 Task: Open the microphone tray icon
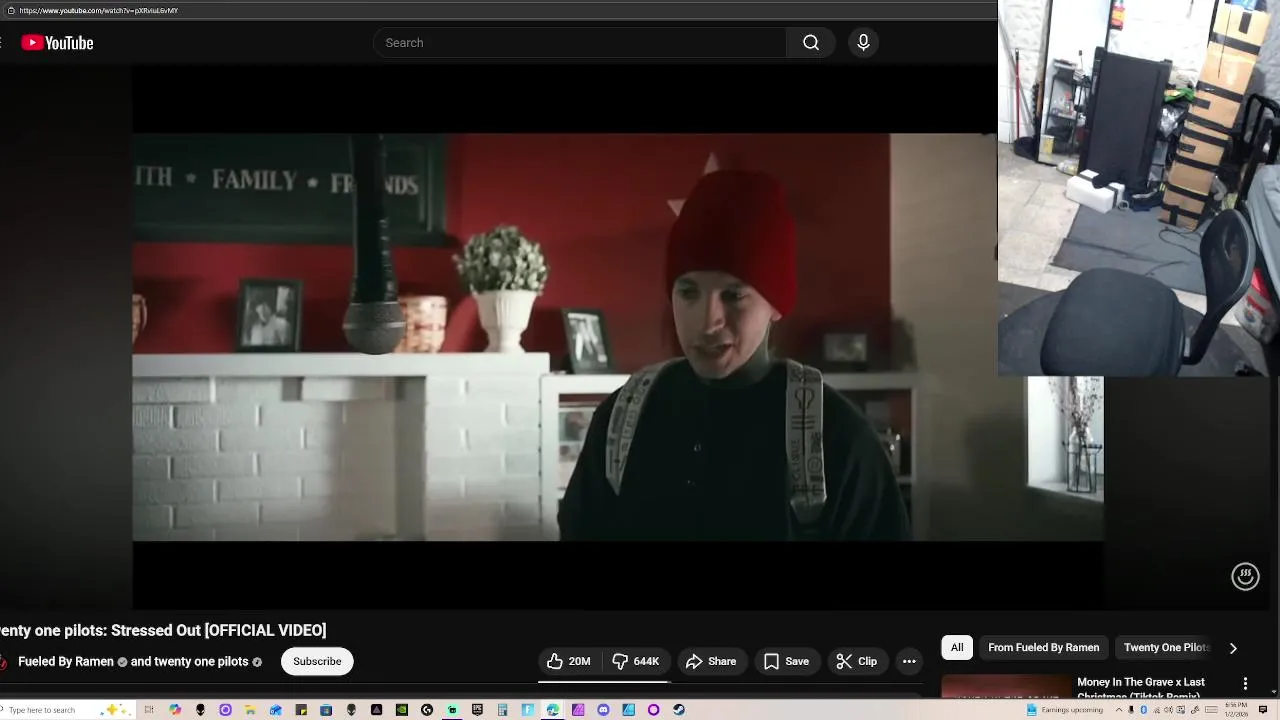coord(1131,710)
